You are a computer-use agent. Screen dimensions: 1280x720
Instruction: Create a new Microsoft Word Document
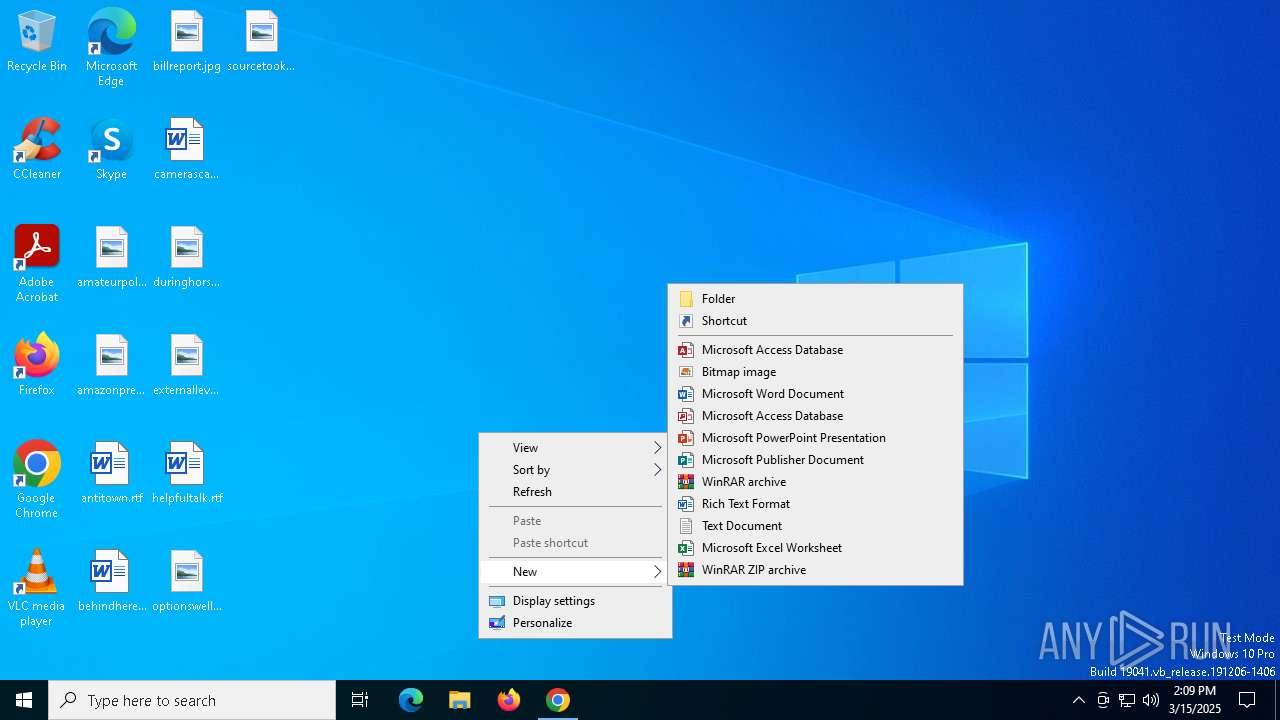(815, 394)
